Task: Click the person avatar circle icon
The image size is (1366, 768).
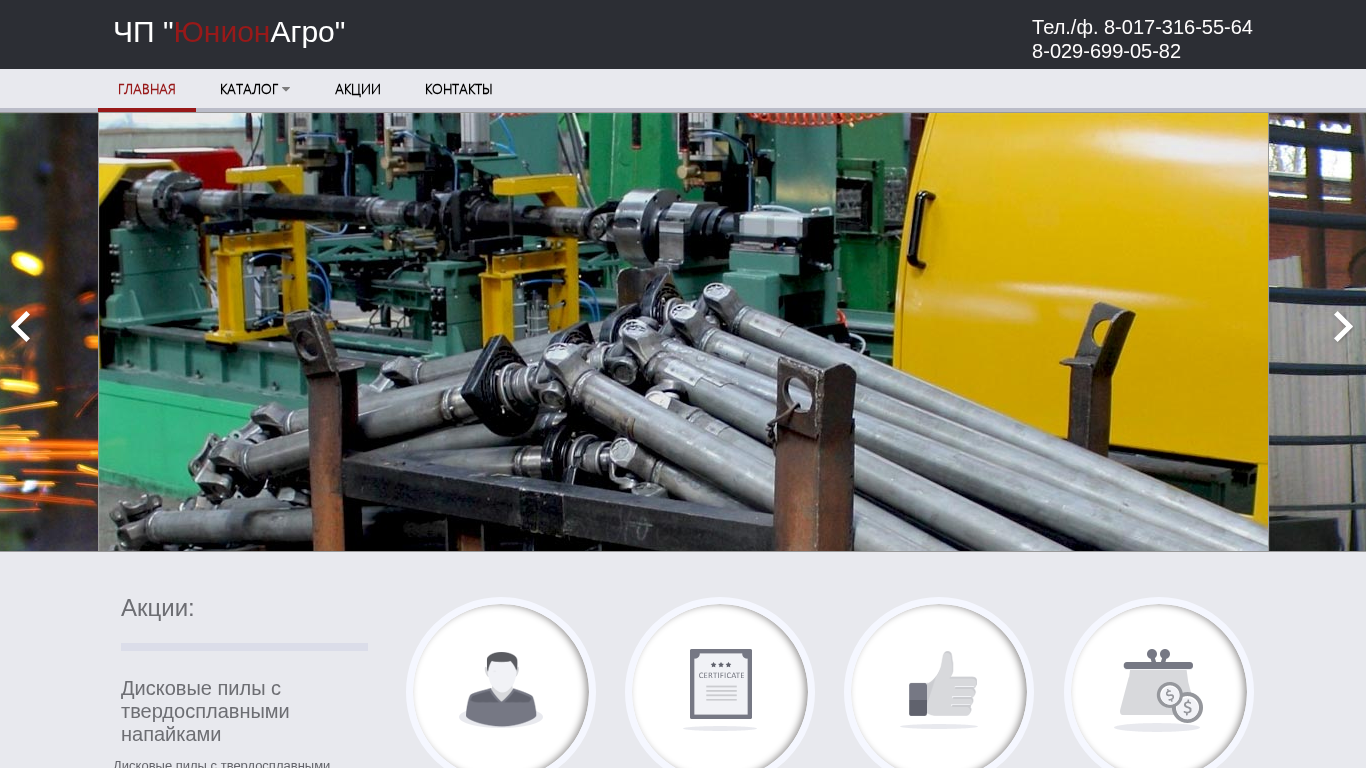Action: [x=501, y=691]
